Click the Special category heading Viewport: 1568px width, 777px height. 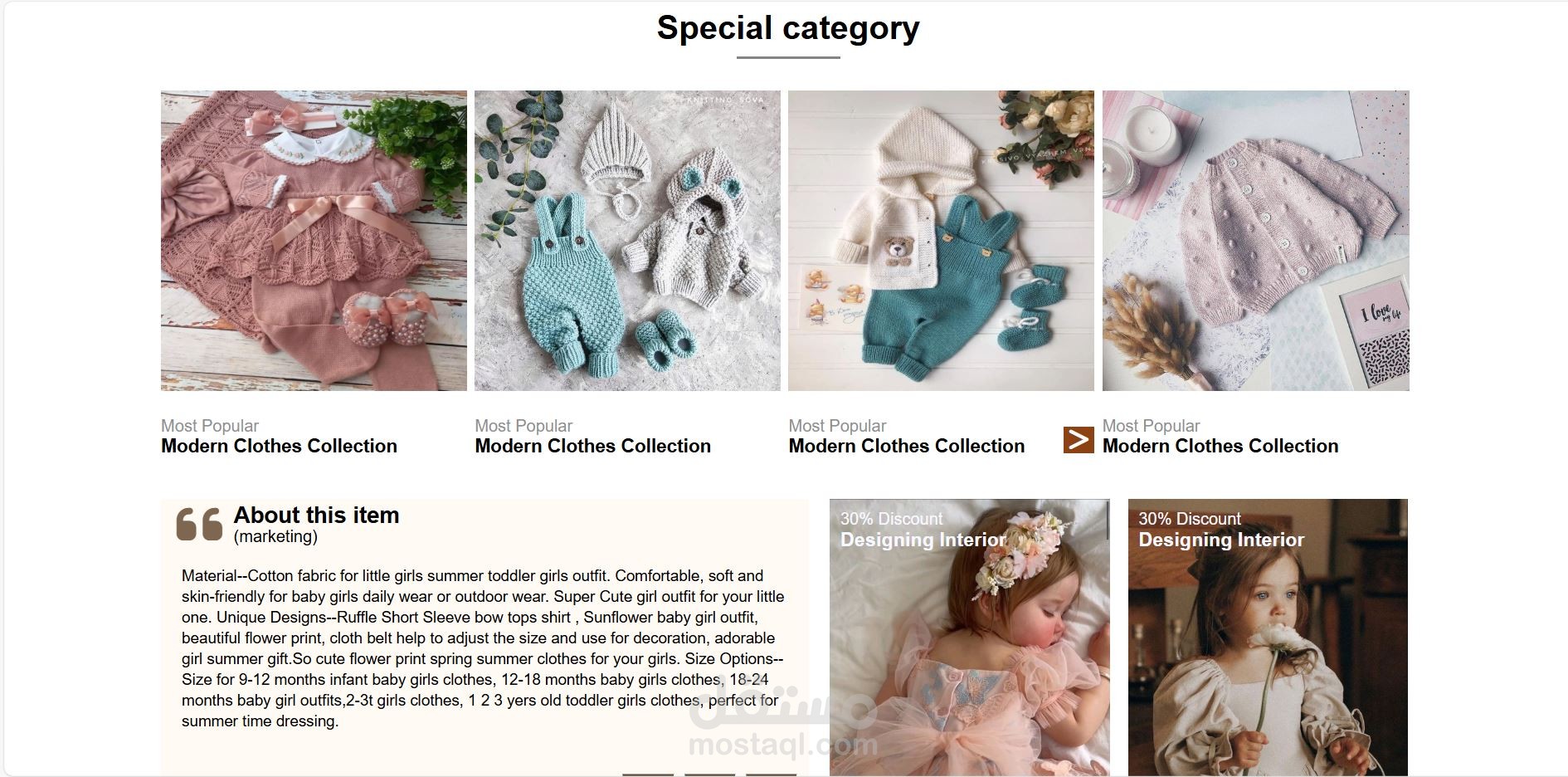pyautogui.click(x=788, y=27)
